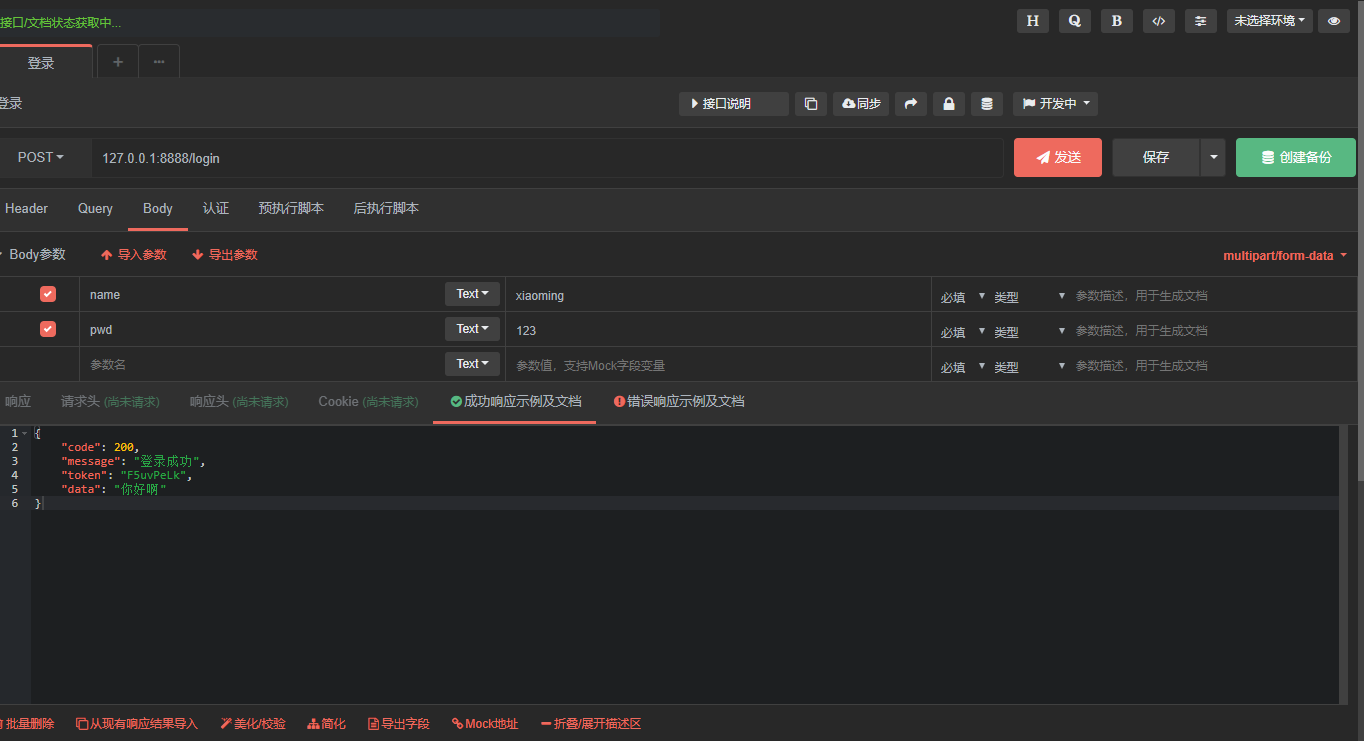Click the 同步 sync button
Screen dimensions: 1364x741
coord(861,103)
